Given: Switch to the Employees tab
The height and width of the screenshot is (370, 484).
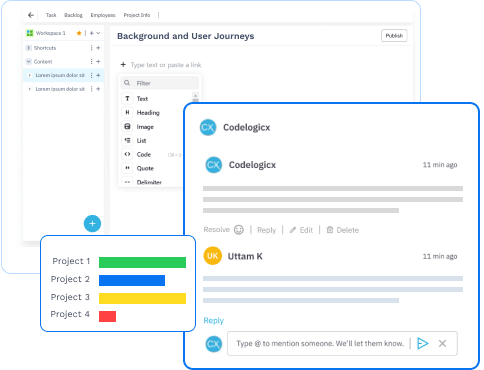Looking at the screenshot, I should [x=103, y=15].
